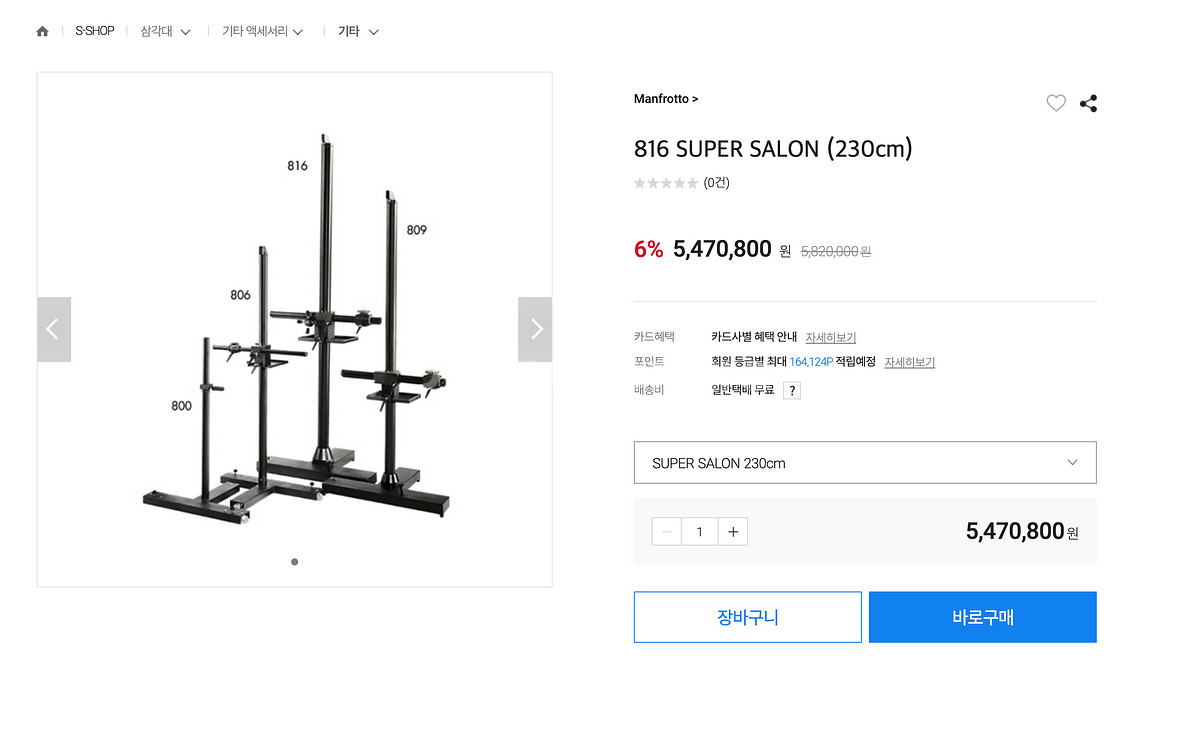Show previous product image
The image size is (1185, 750).
pyautogui.click(x=54, y=329)
